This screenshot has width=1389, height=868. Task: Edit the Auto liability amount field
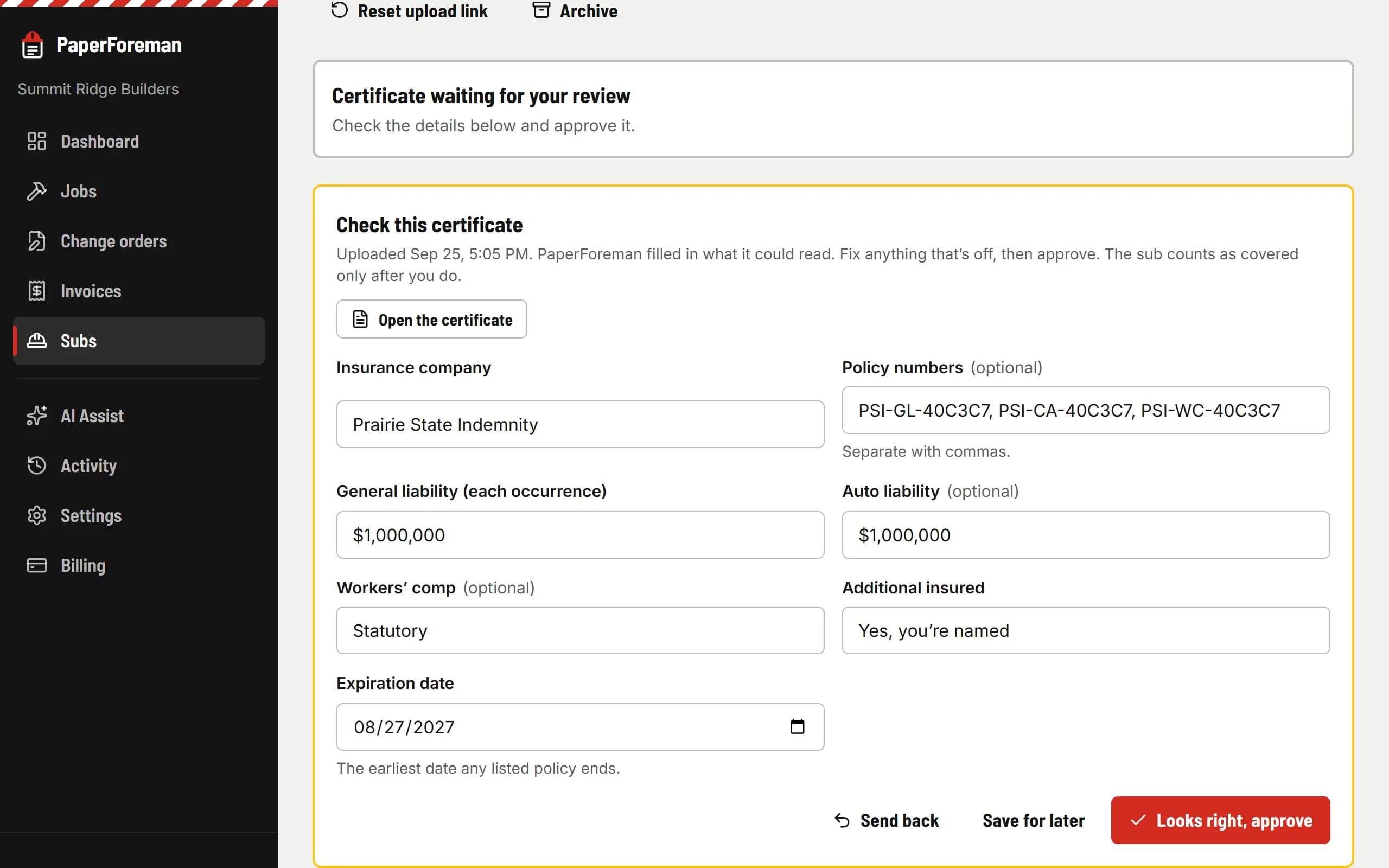pyautogui.click(x=1085, y=535)
